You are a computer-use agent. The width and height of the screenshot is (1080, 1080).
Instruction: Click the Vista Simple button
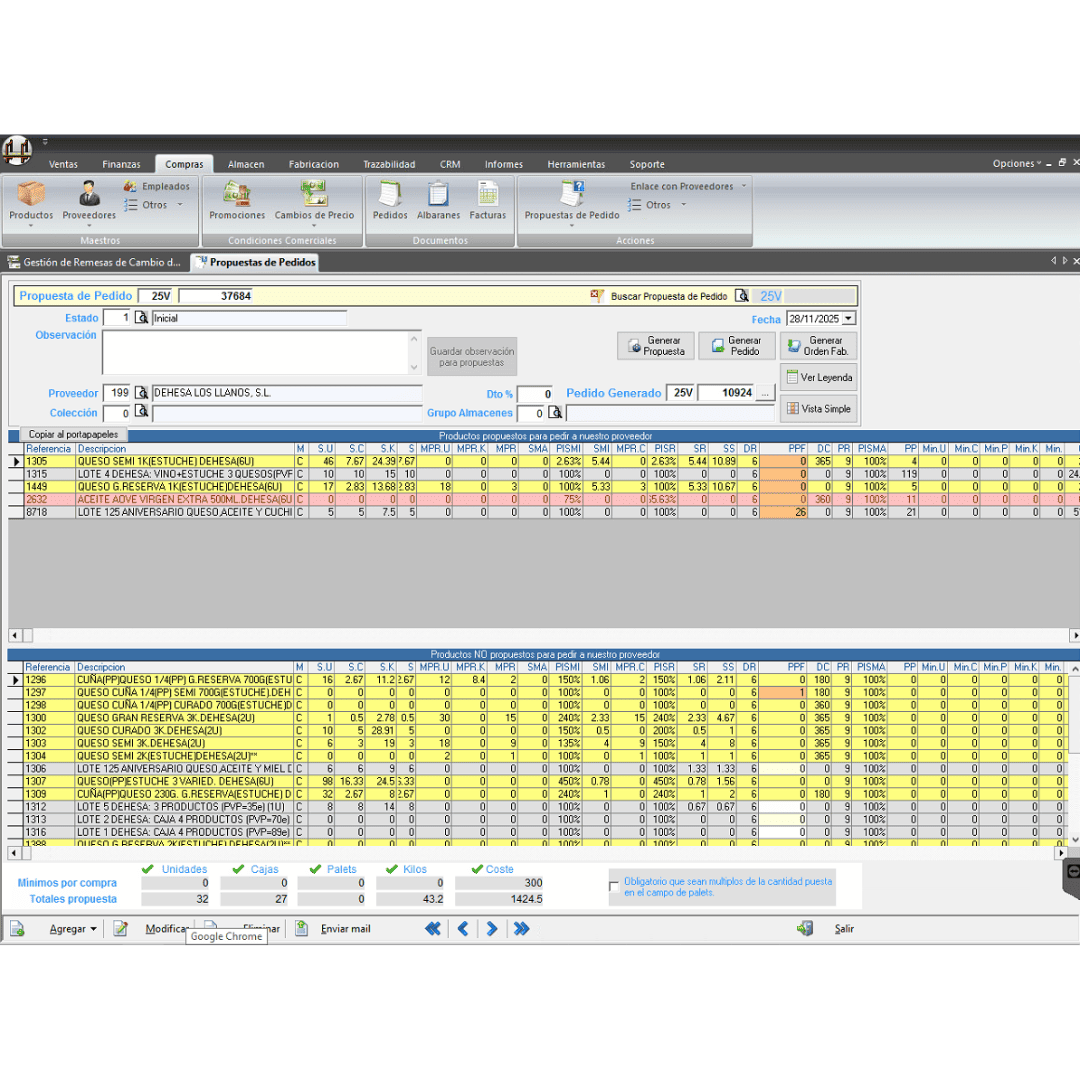pyautogui.click(x=818, y=408)
